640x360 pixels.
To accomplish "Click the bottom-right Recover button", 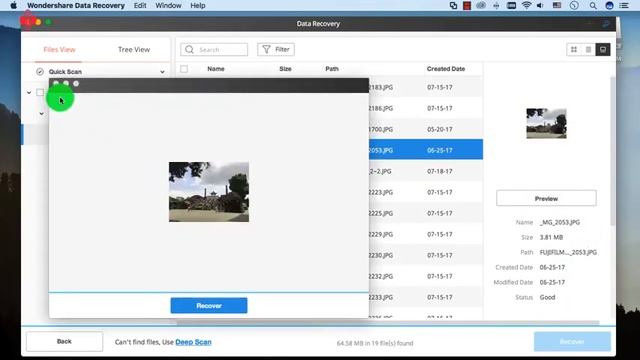I will (572, 341).
